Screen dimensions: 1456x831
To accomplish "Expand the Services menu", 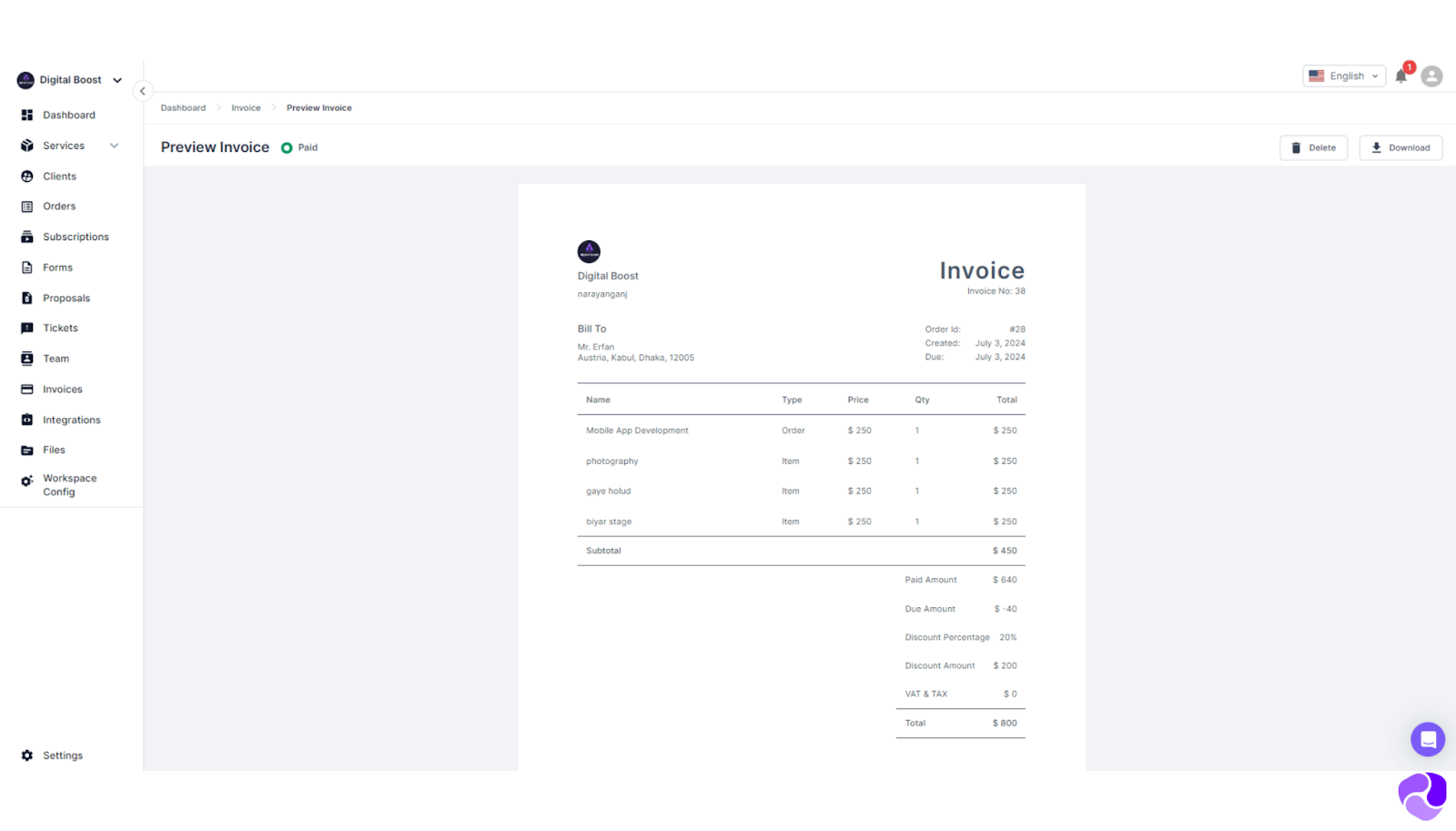I will coord(65,145).
